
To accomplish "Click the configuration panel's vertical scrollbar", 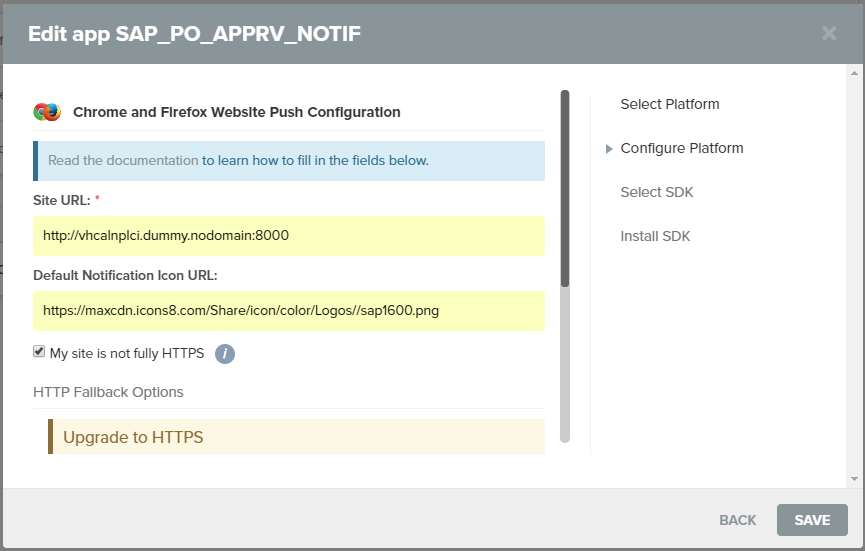I will [565, 188].
